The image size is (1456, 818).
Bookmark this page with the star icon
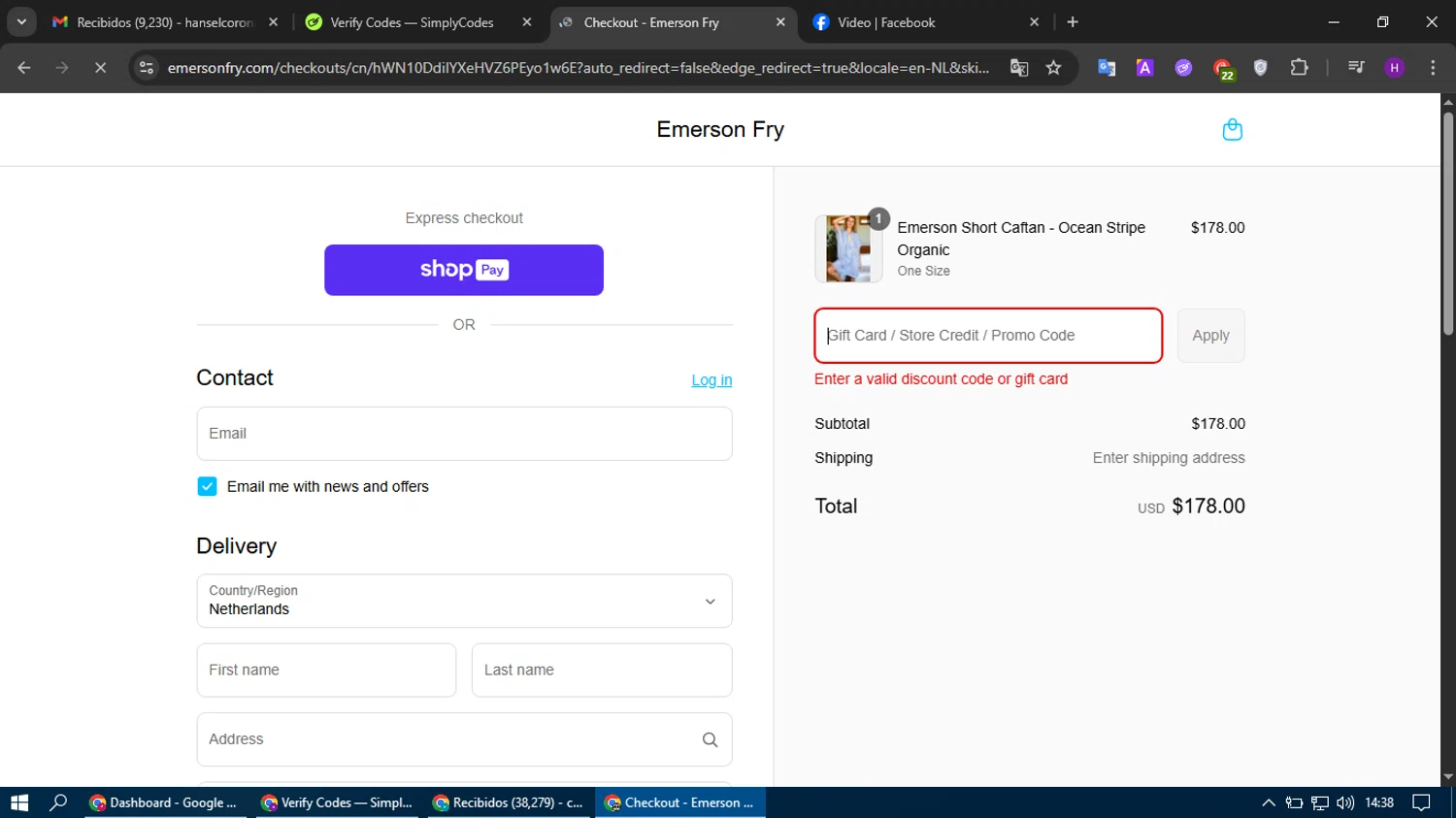click(x=1054, y=68)
